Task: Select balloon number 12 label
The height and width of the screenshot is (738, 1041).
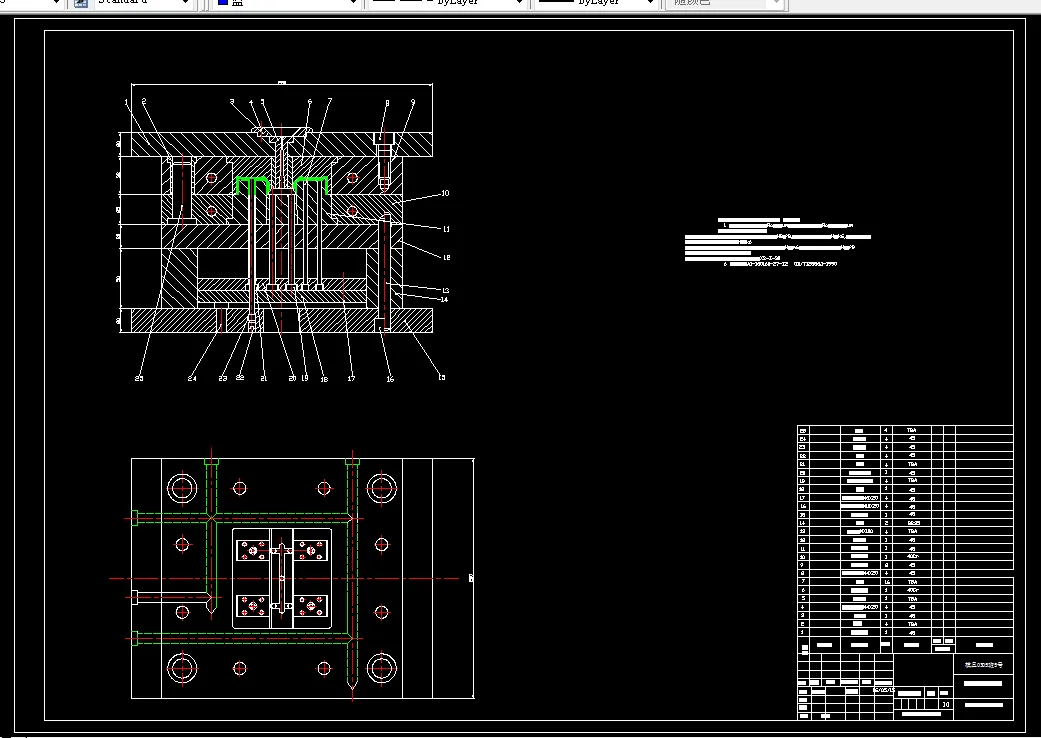Action: [x=446, y=258]
